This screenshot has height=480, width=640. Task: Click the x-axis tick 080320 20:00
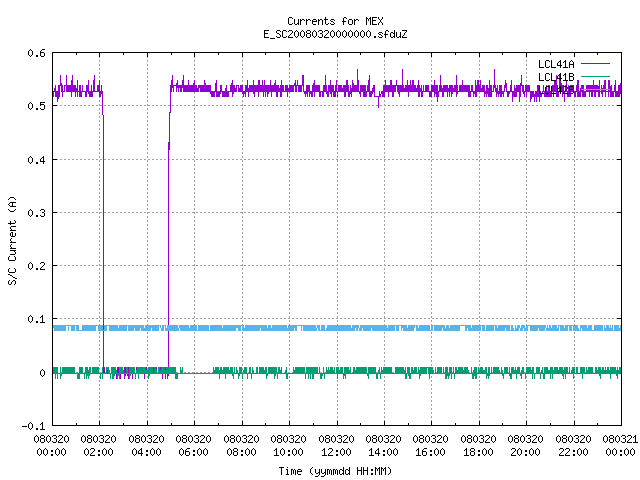[x=526, y=445]
